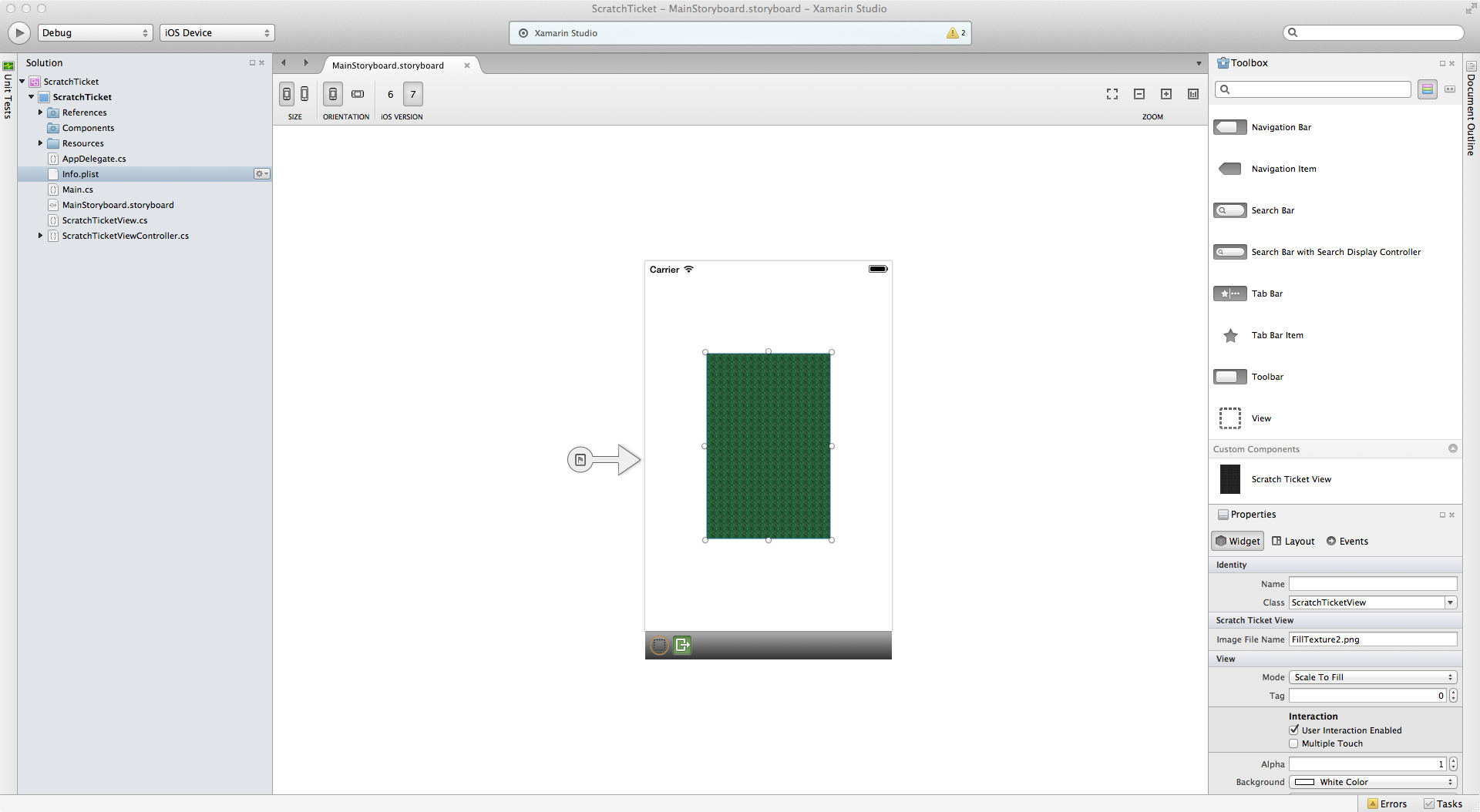Open the Debug configuration dropdown
1480x812 pixels.
[94, 33]
